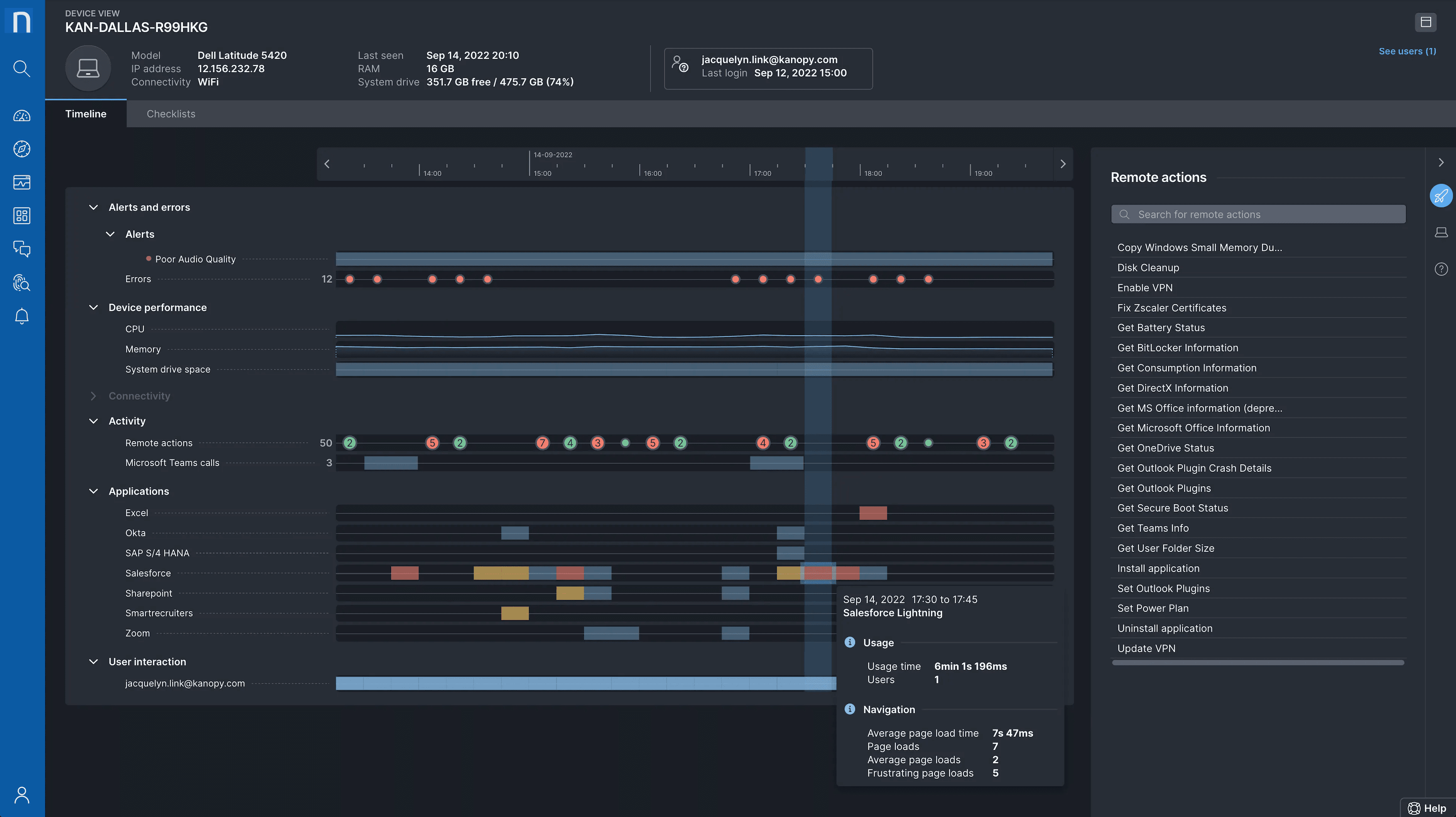Open the user profile icon at bottom left

tap(22, 795)
